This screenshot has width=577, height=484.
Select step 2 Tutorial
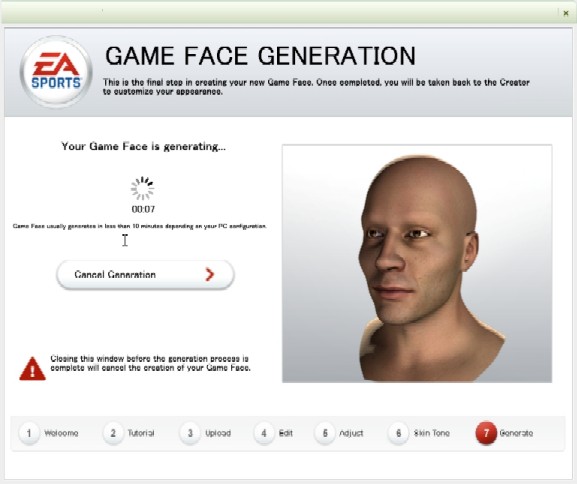[129, 433]
